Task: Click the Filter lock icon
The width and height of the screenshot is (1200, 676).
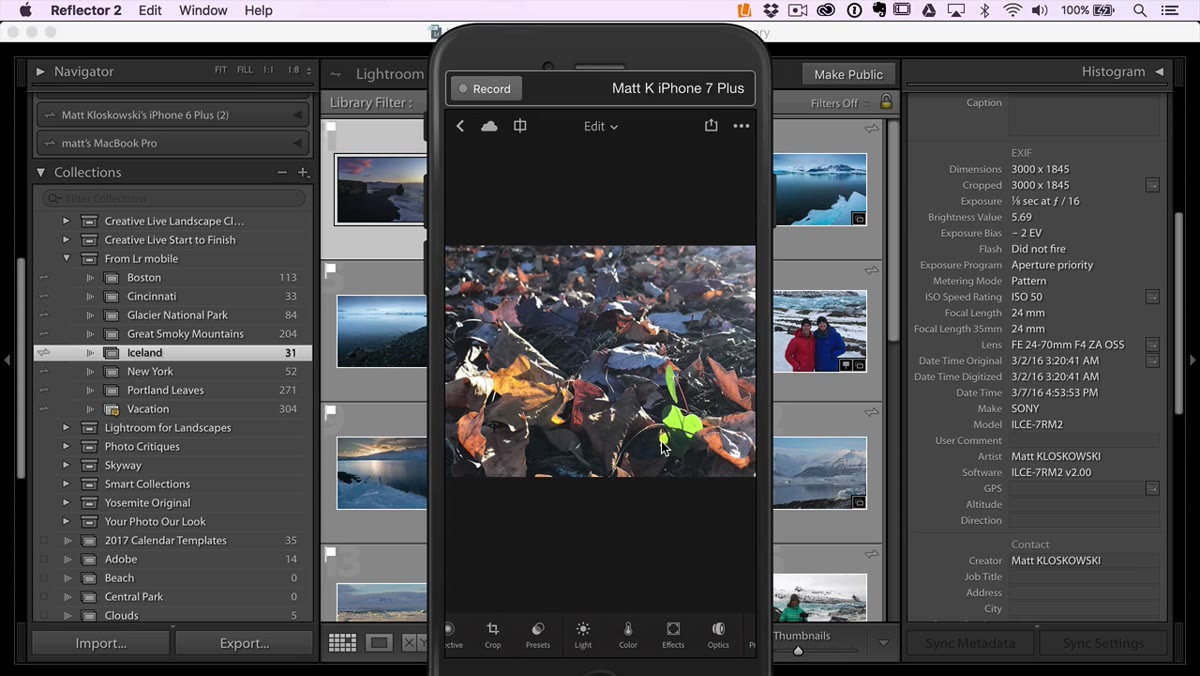Action: pyautogui.click(x=885, y=102)
